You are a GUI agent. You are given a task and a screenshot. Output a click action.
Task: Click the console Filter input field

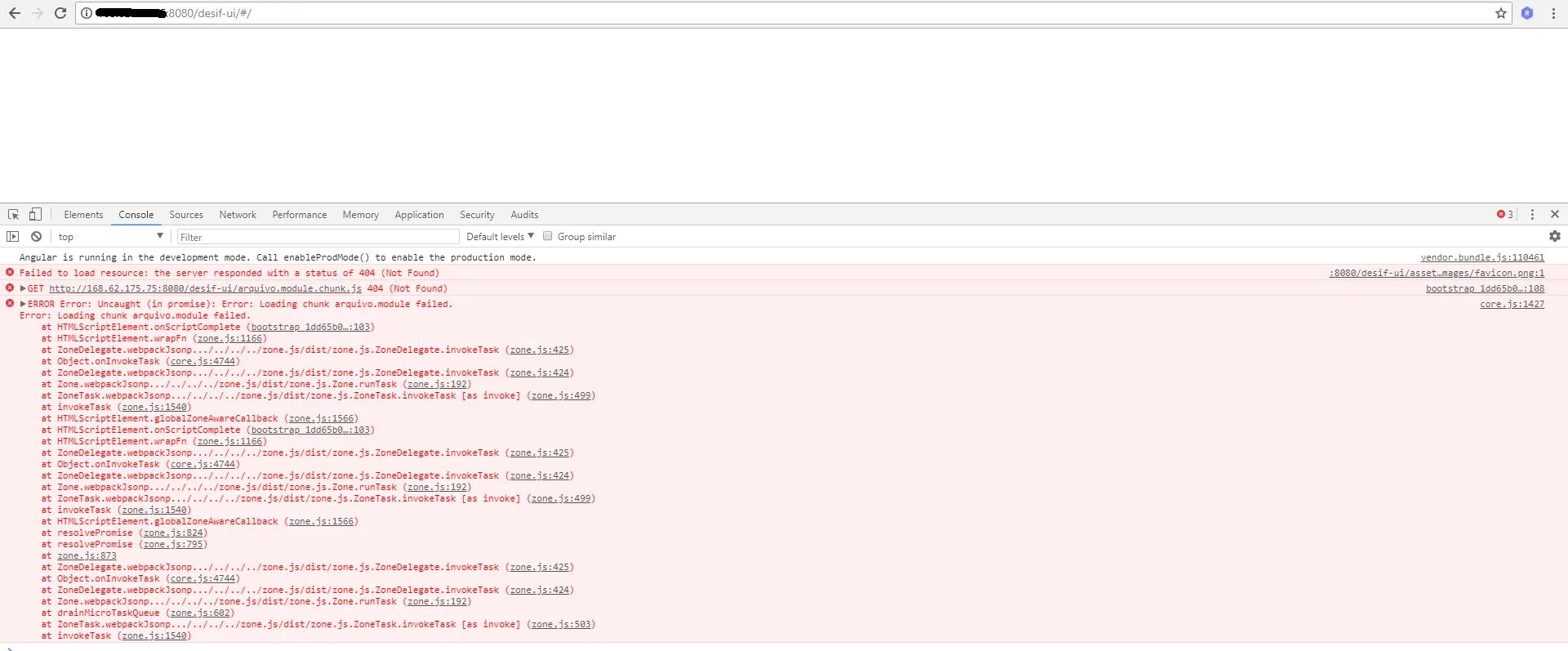click(318, 237)
